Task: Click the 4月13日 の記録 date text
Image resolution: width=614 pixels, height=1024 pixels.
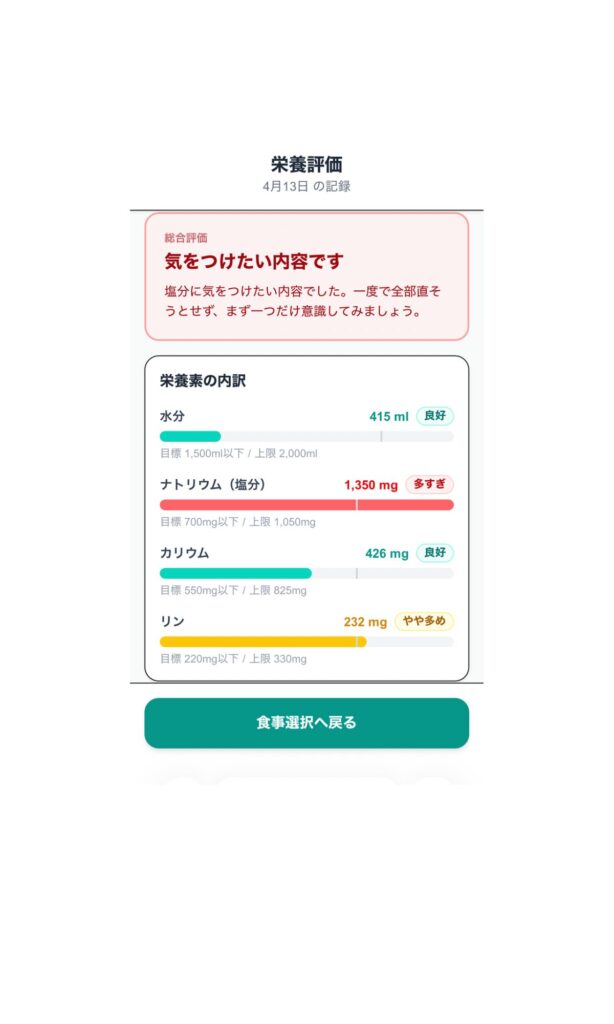Action: pos(306,186)
